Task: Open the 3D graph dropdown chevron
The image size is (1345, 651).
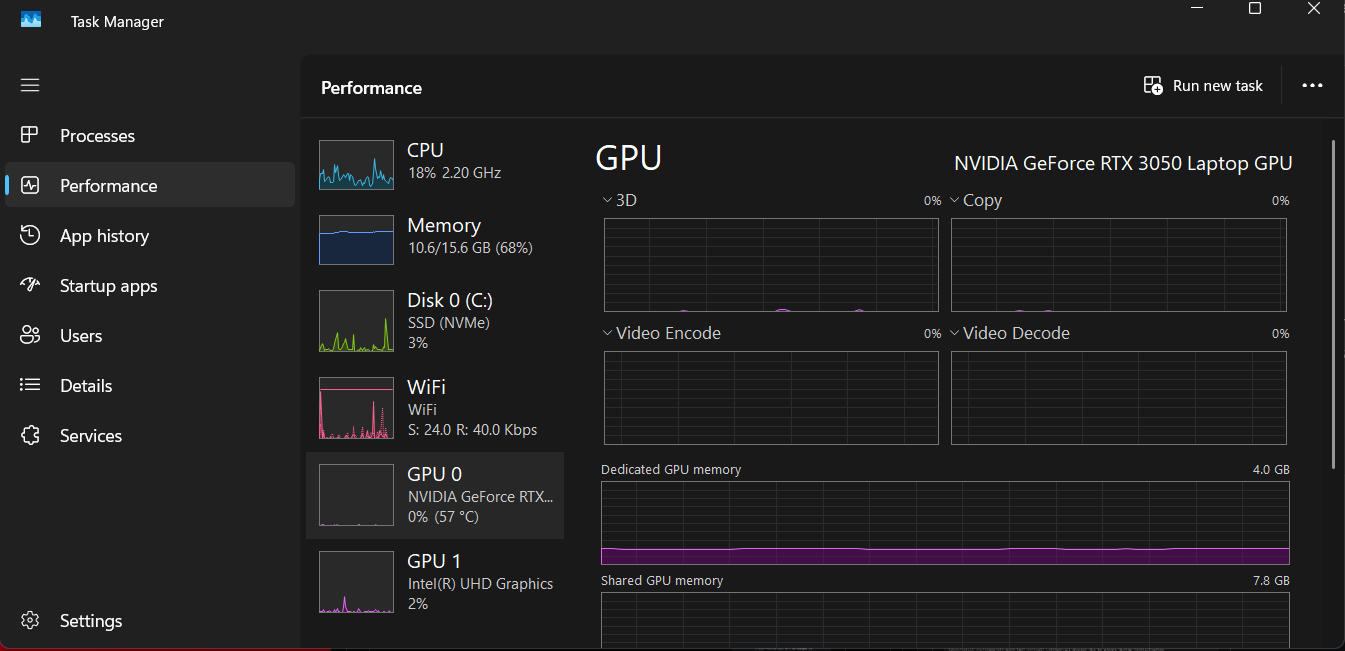Action: 608,200
